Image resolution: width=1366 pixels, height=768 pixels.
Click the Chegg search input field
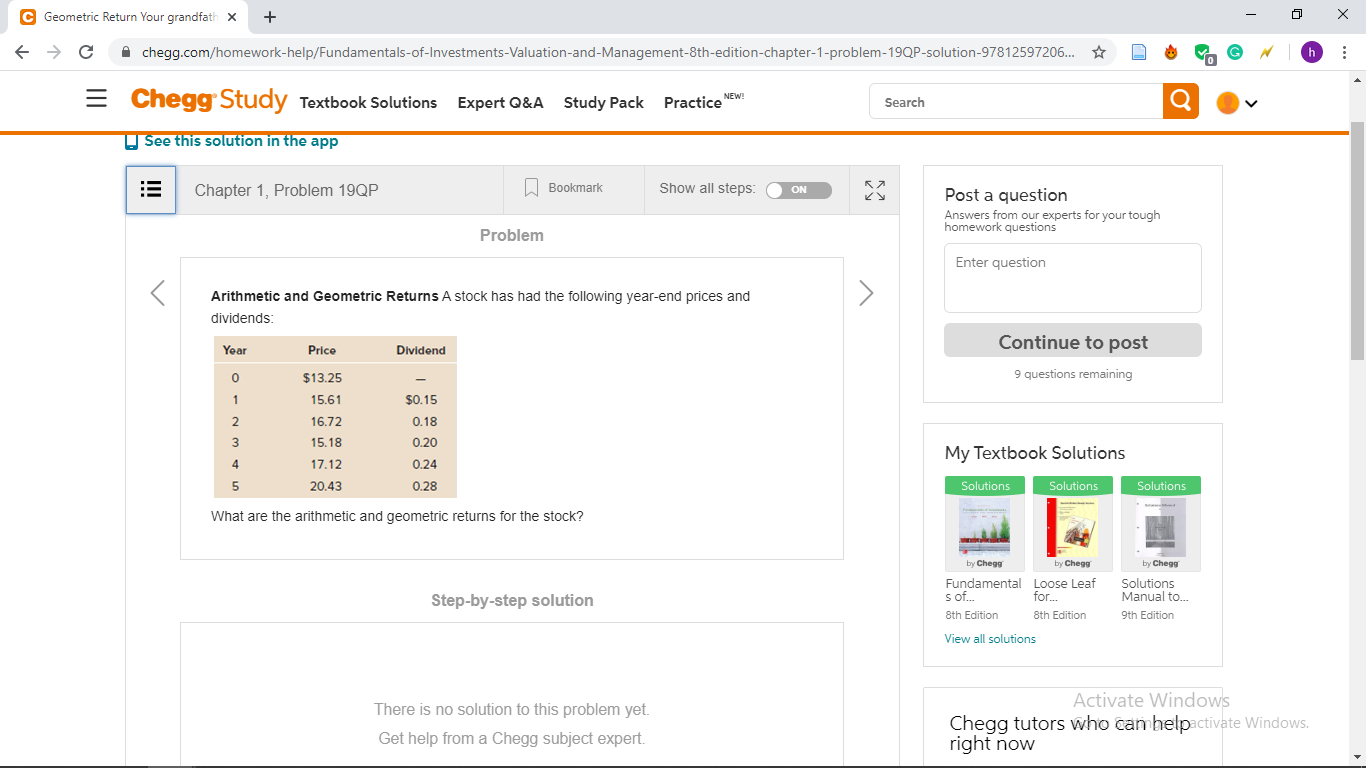1017,101
